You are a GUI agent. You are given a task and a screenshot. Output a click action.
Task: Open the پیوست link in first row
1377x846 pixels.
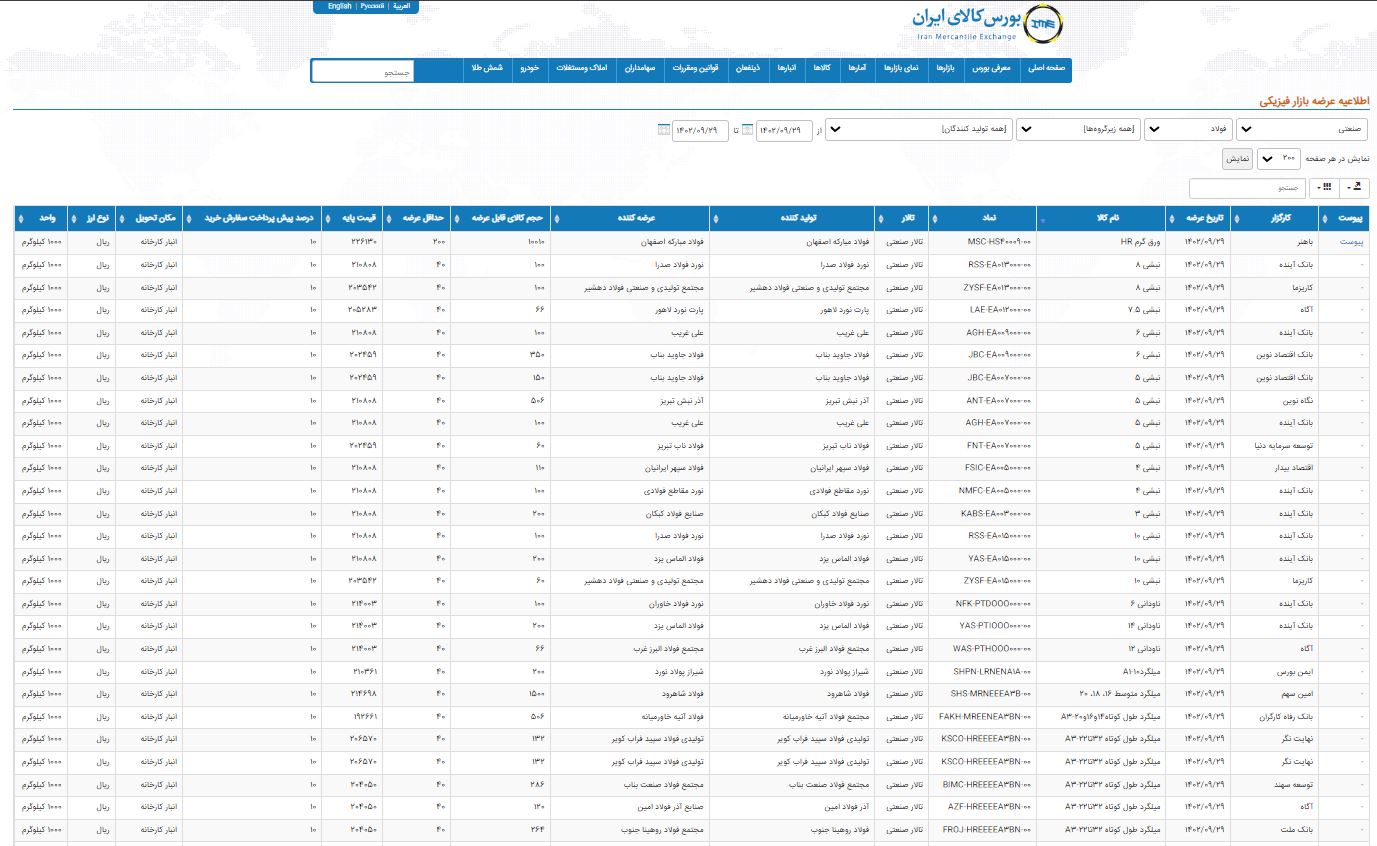[x=1351, y=242]
